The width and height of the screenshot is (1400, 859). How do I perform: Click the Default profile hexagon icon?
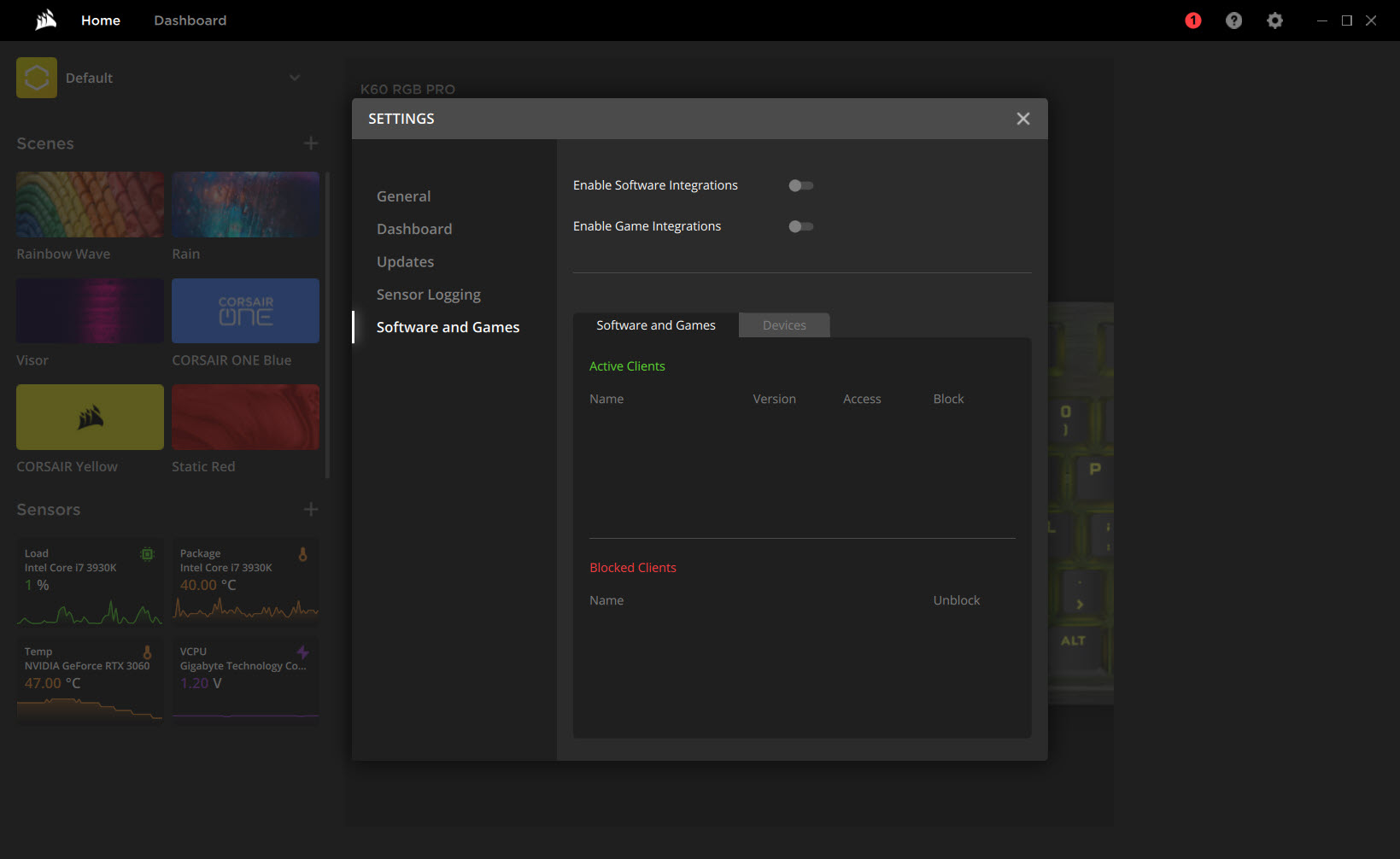click(x=37, y=78)
